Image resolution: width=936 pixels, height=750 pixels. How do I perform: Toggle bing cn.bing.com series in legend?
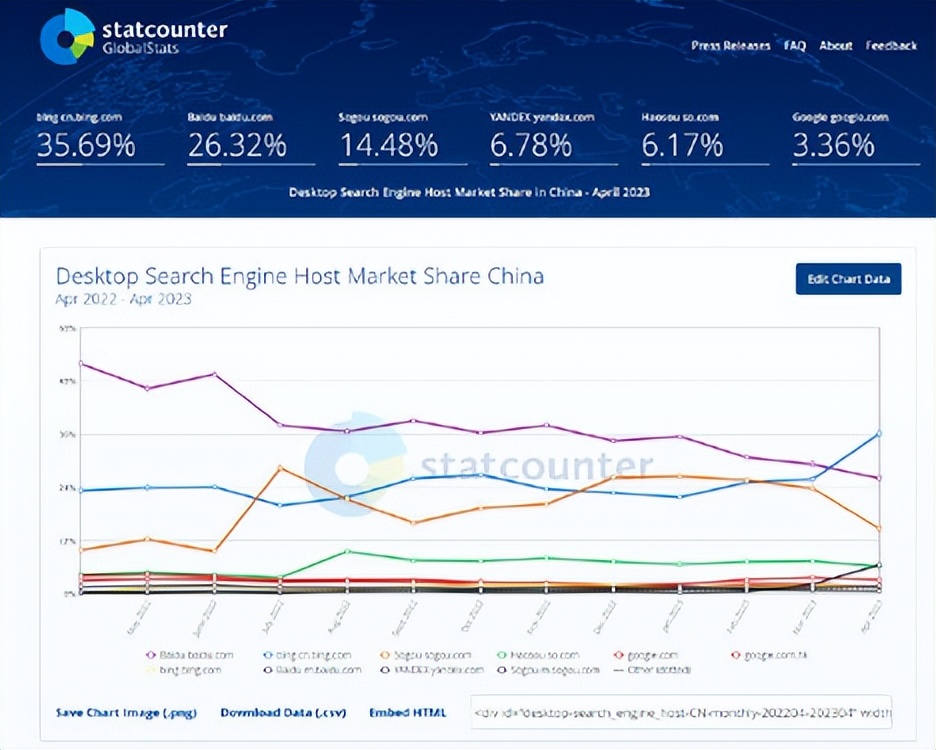pos(307,655)
